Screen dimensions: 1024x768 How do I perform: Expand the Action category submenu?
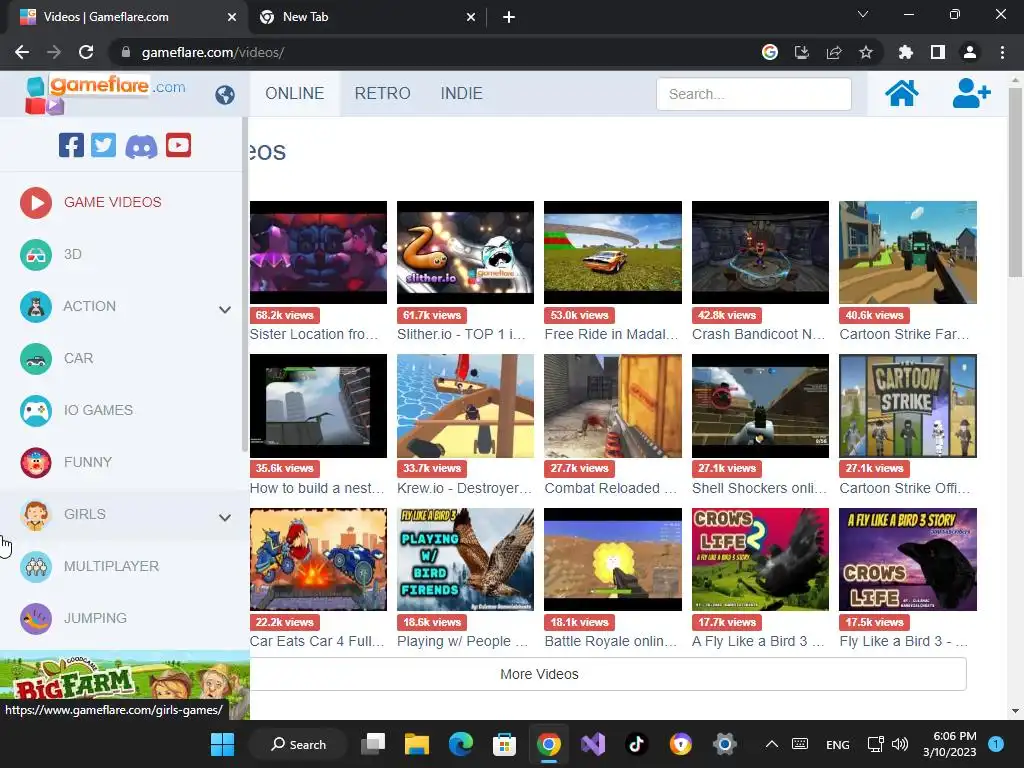click(x=225, y=310)
